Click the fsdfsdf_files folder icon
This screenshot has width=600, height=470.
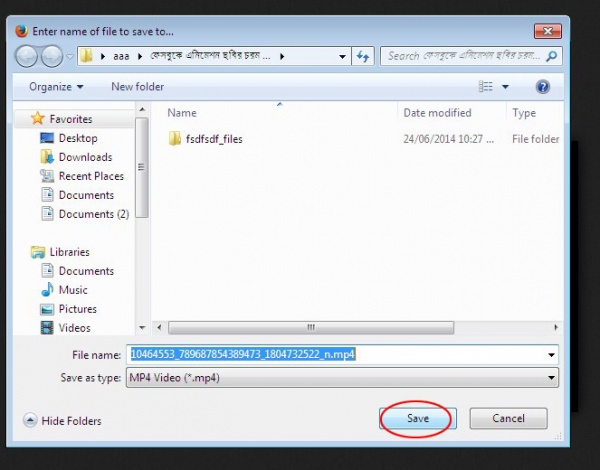click(x=174, y=139)
